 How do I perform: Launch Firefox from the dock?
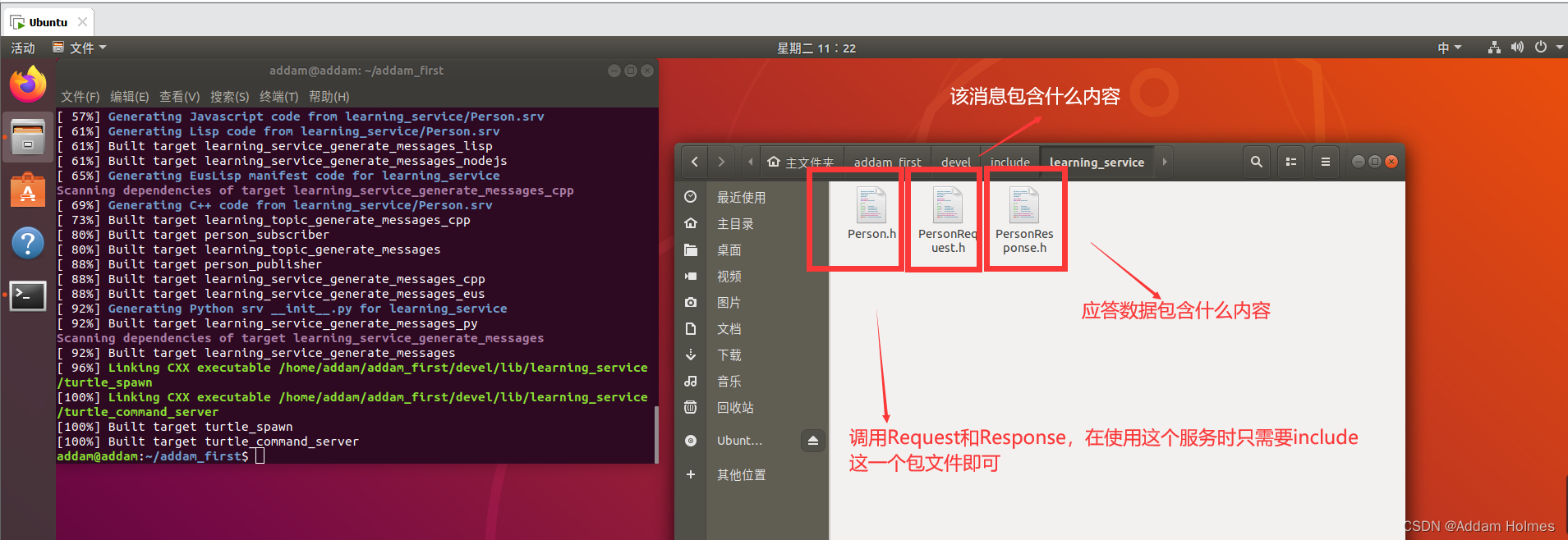pyautogui.click(x=28, y=84)
